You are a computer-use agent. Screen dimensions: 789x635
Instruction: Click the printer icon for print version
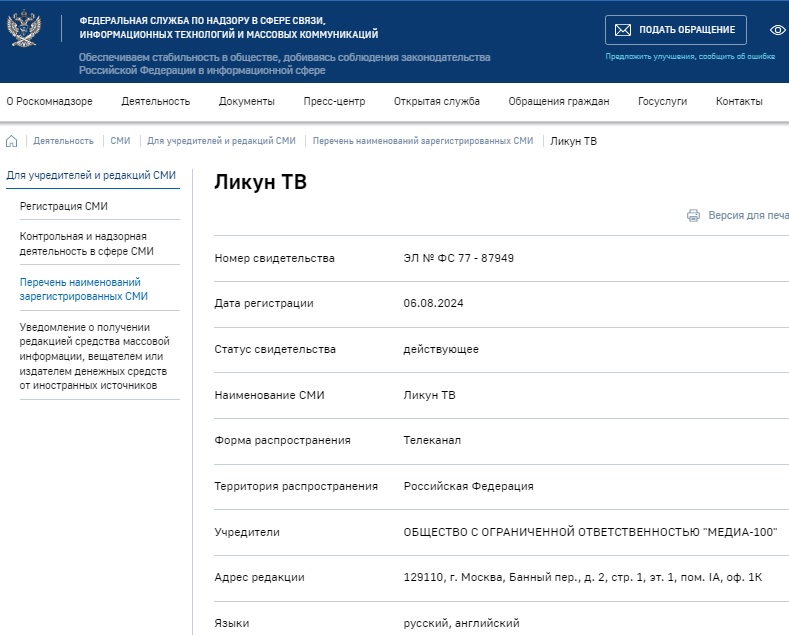(x=693, y=215)
